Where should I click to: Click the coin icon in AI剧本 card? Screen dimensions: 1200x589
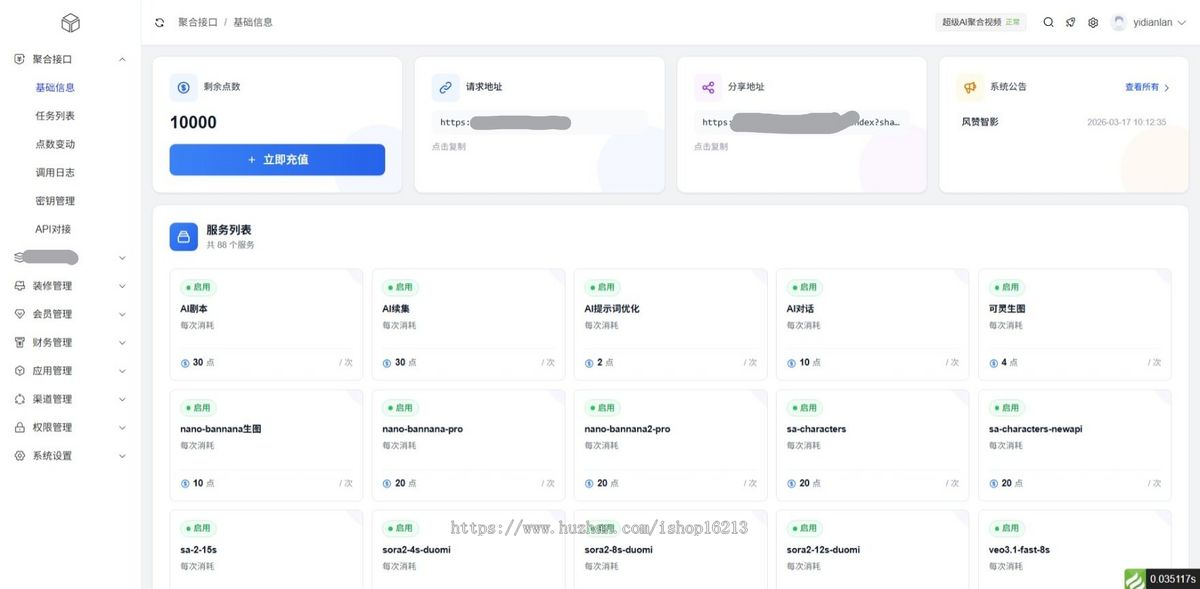coord(185,363)
